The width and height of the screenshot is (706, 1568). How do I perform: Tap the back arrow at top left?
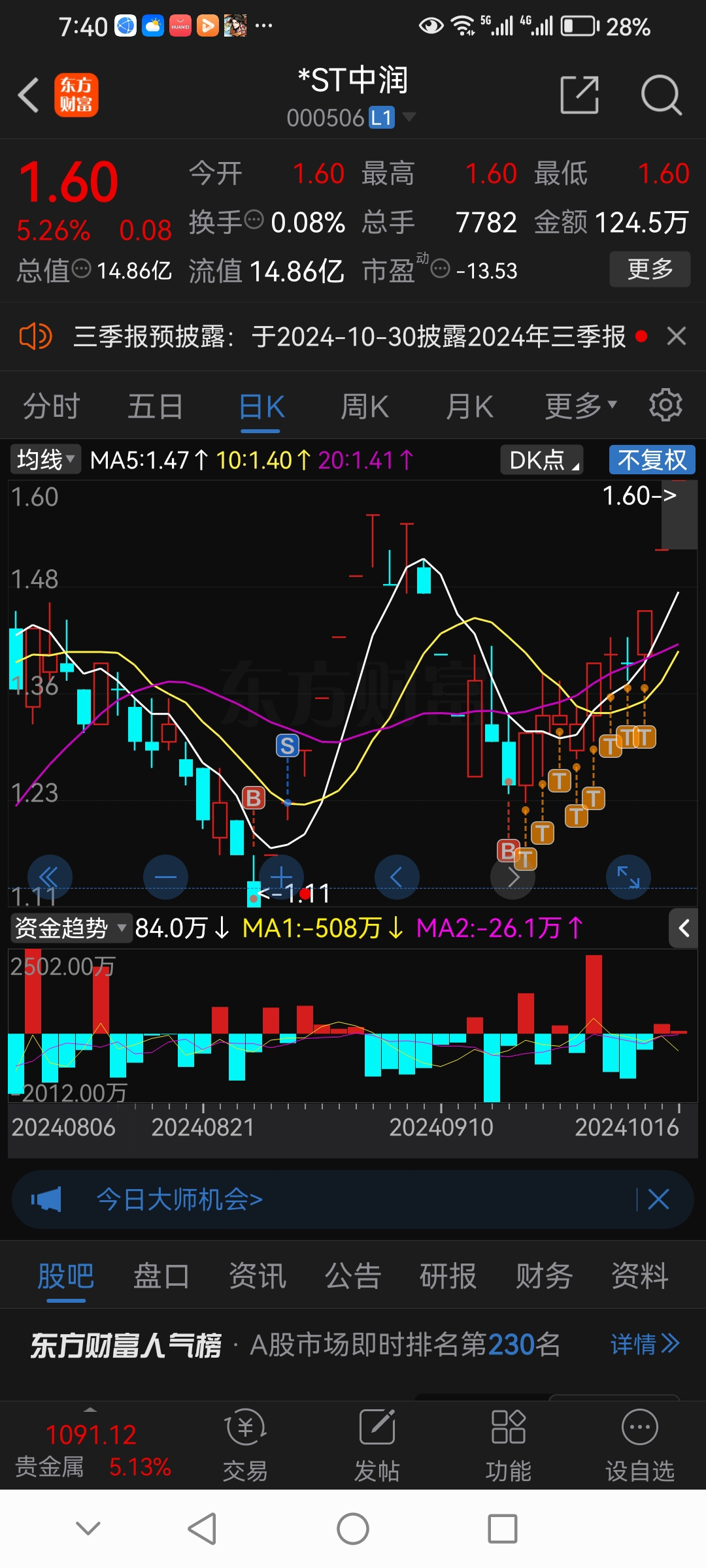[x=29, y=95]
